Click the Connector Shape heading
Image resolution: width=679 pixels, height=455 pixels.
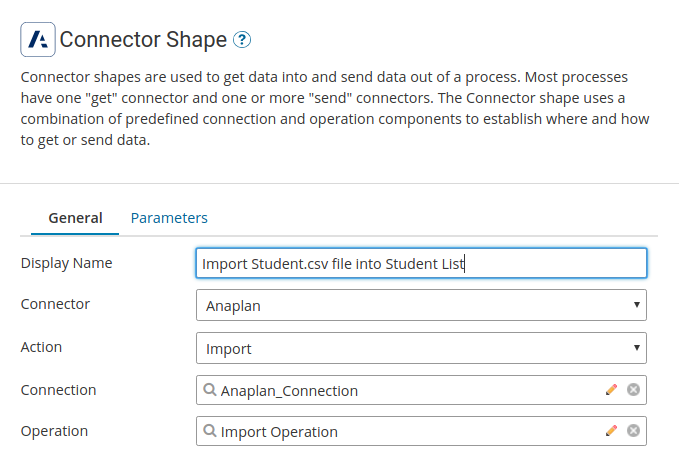[142, 40]
